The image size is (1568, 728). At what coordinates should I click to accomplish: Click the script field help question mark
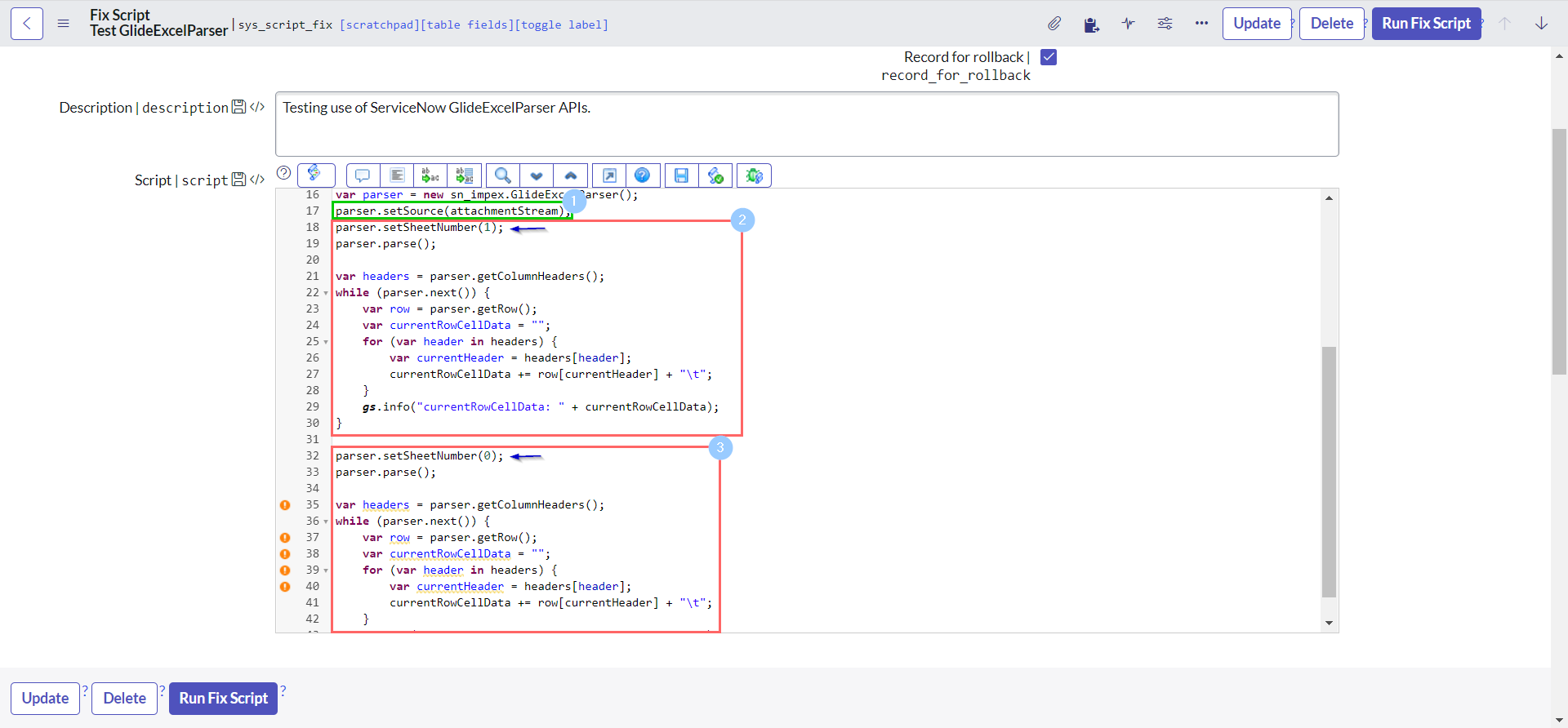[x=283, y=173]
